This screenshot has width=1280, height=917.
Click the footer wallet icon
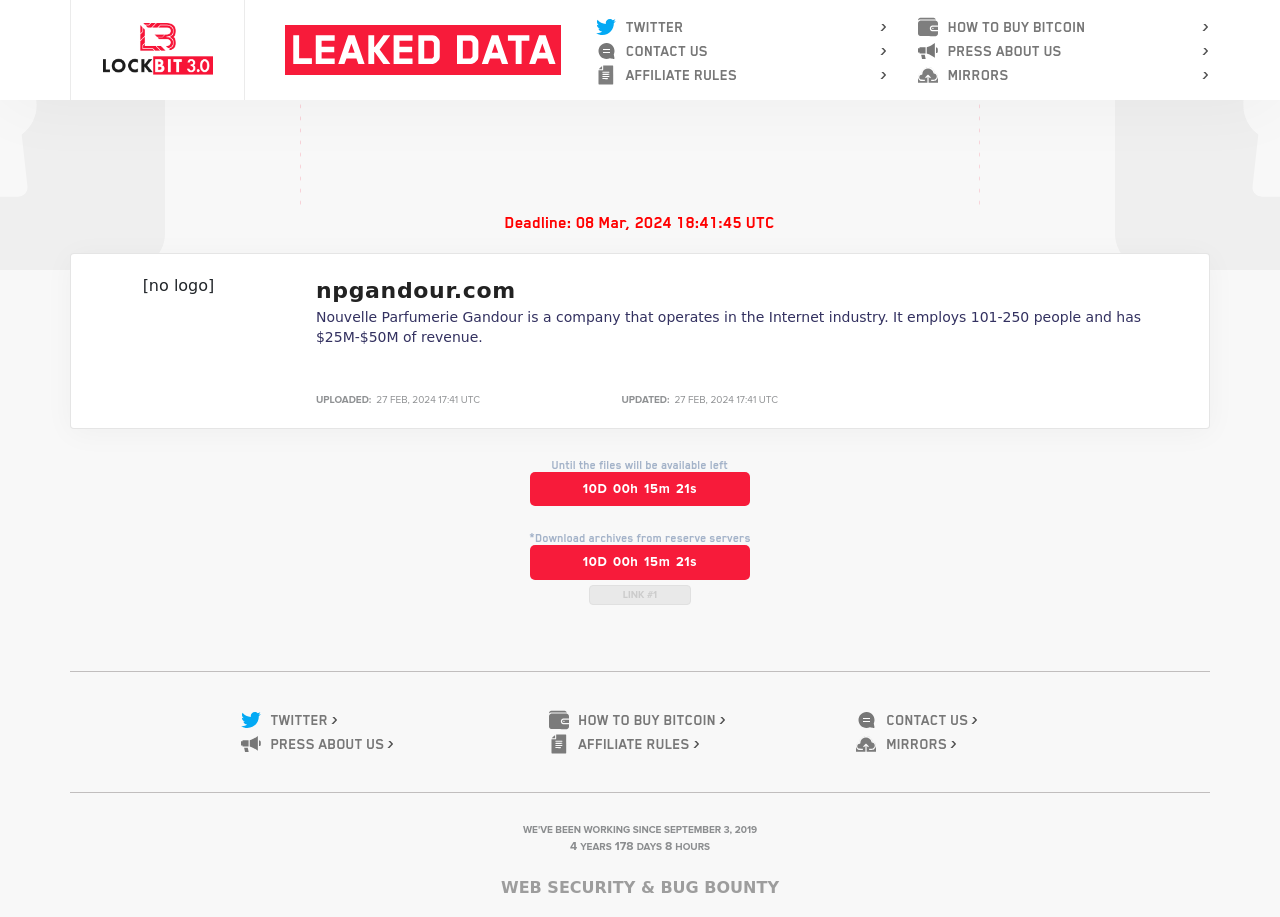tap(559, 720)
